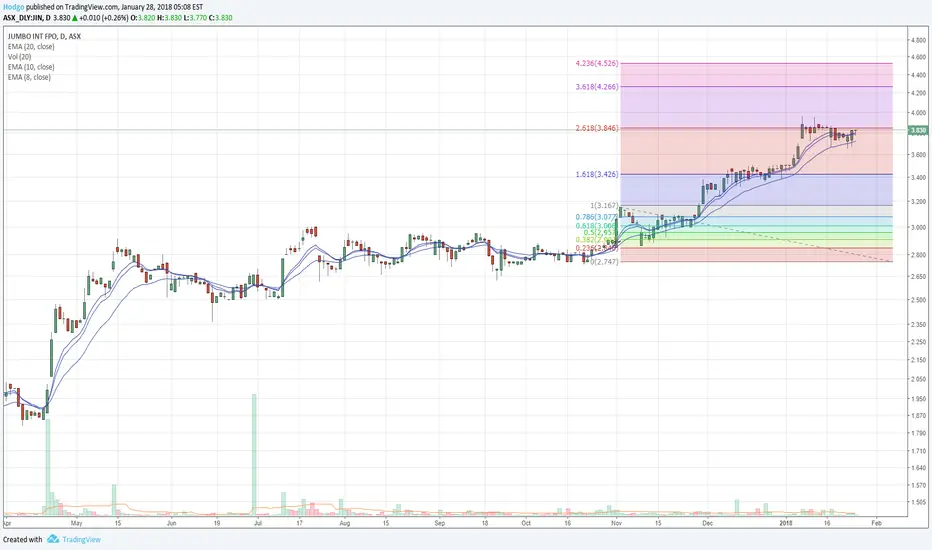
Task: Click the 2018 label on the date axis
Action: click(x=786, y=523)
